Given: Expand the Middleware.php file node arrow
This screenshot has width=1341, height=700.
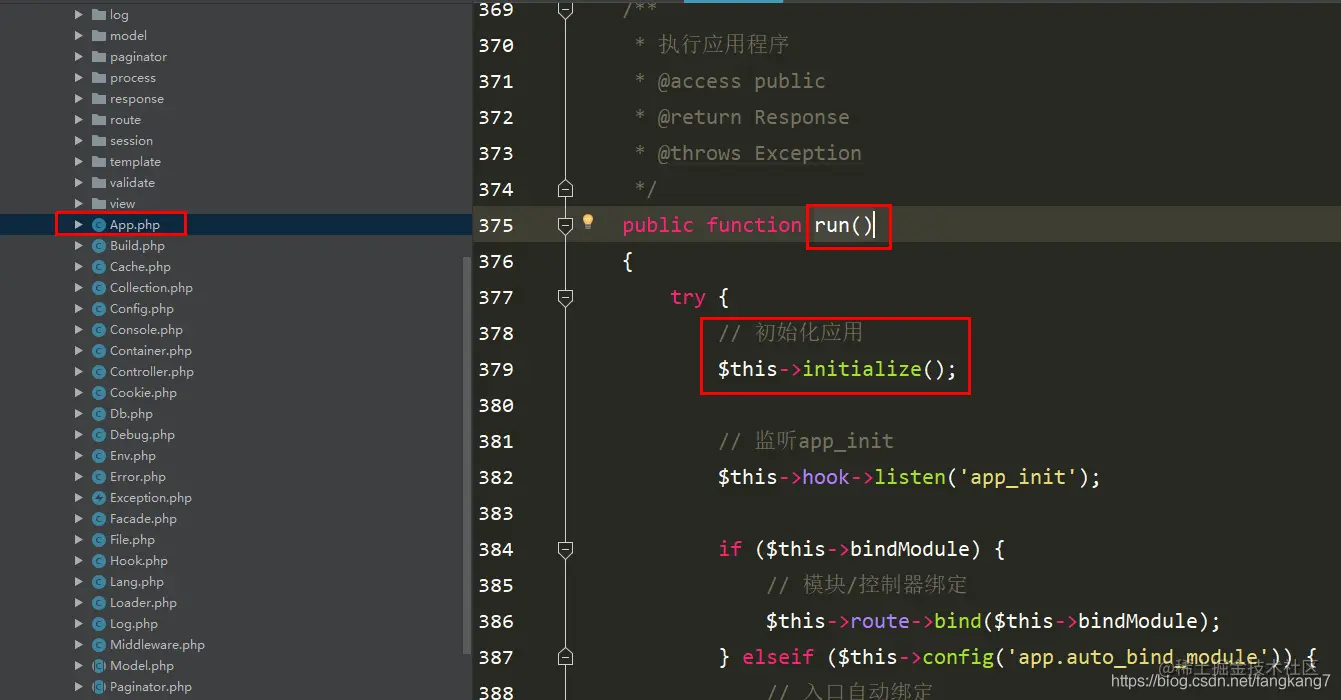Looking at the screenshot, I should coord(79,645).
